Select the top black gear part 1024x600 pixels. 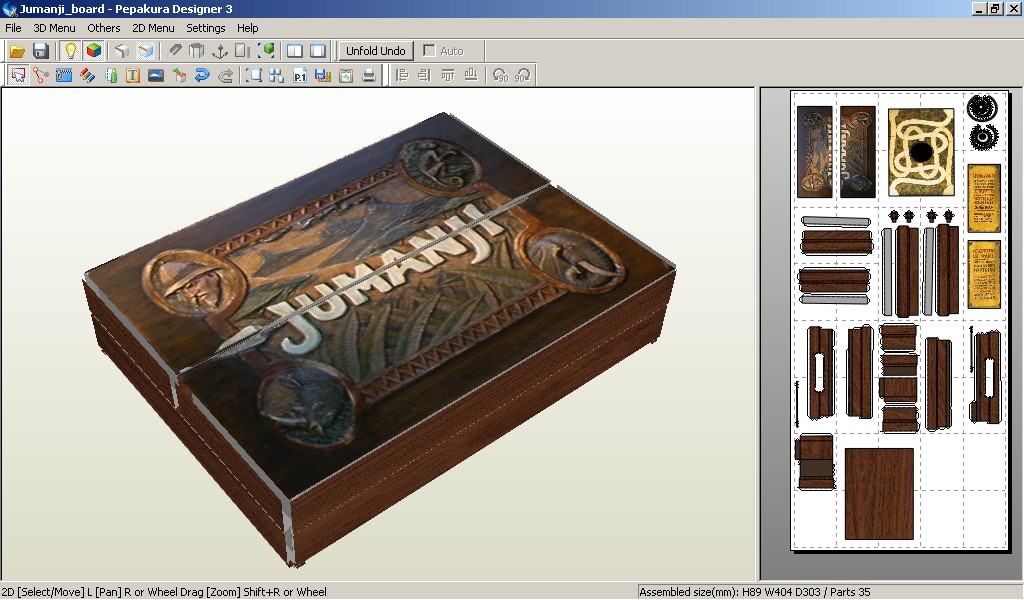[982, 108]
